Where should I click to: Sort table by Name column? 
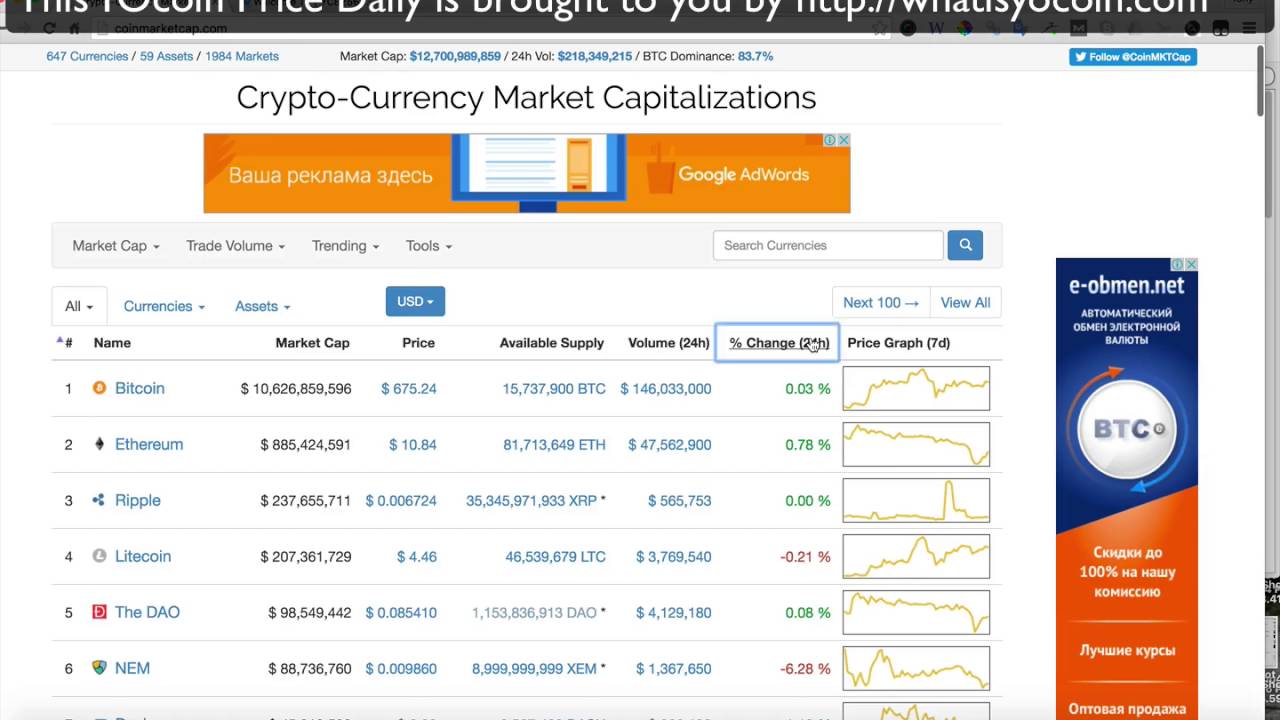coord(112,343)
